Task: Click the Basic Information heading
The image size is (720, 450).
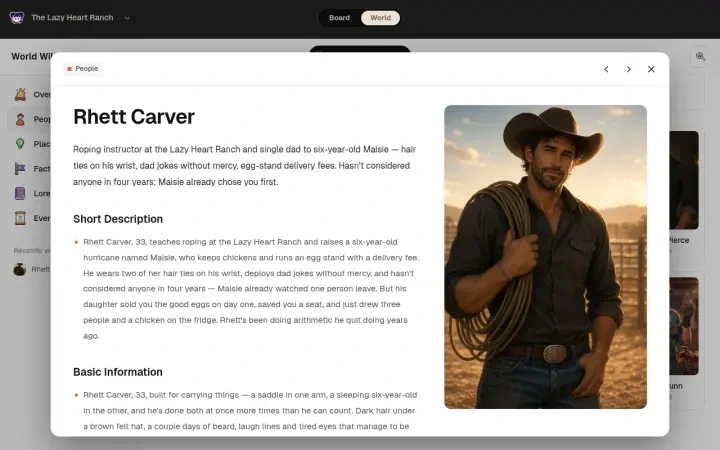Action: point(118,372)
